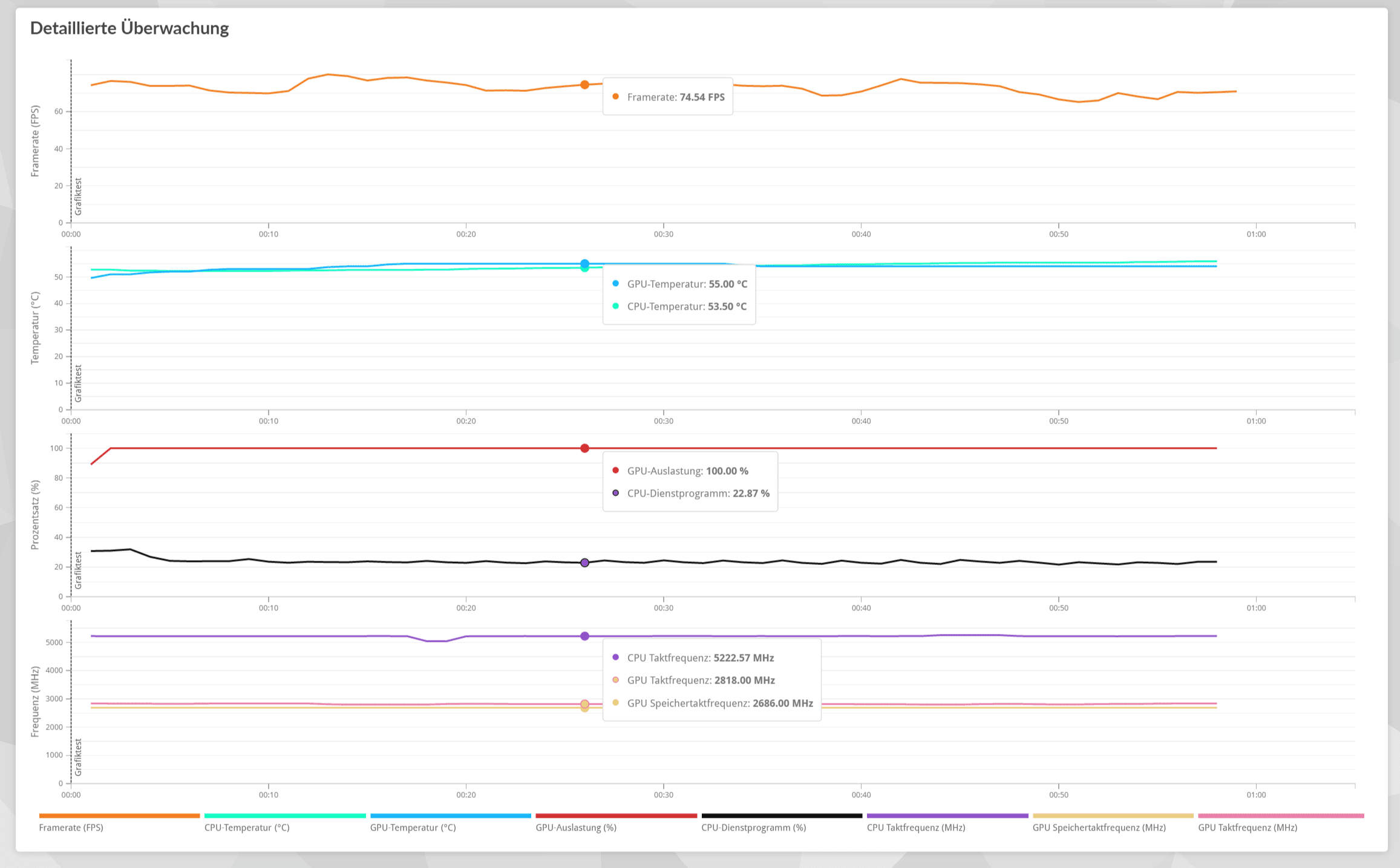Click the Detaillierte Überwachung heading
This screenshot has height=868, width=1400.
point(129,28)
